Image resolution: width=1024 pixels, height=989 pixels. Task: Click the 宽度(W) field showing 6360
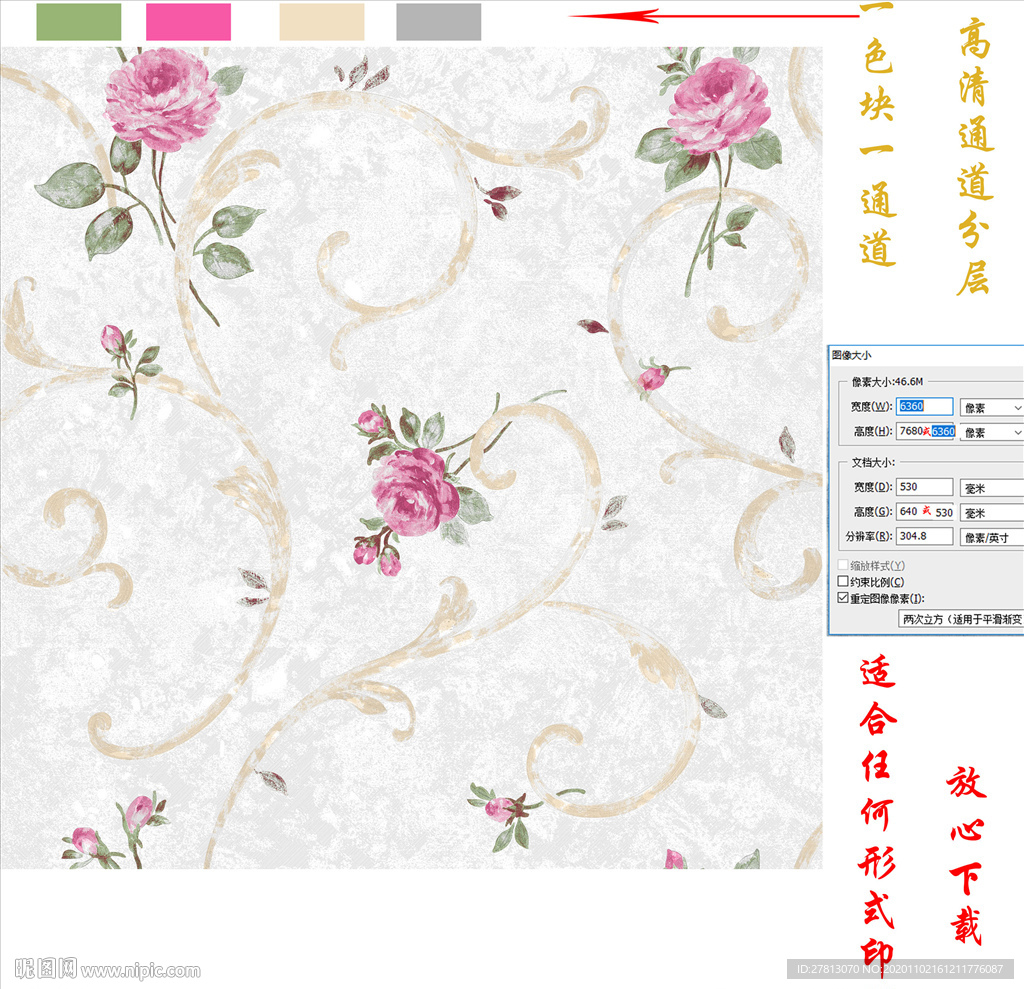coord(925,407)
